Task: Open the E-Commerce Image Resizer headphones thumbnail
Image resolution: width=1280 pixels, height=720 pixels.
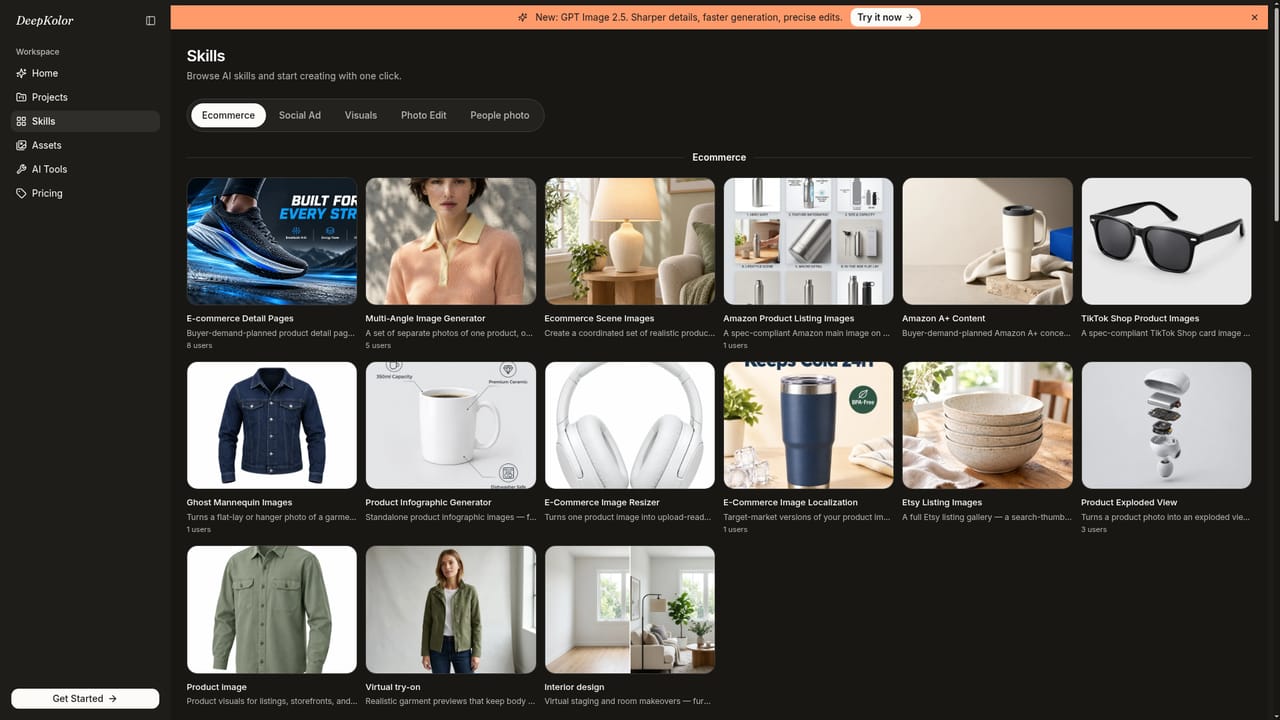Action: click(630, 425)
